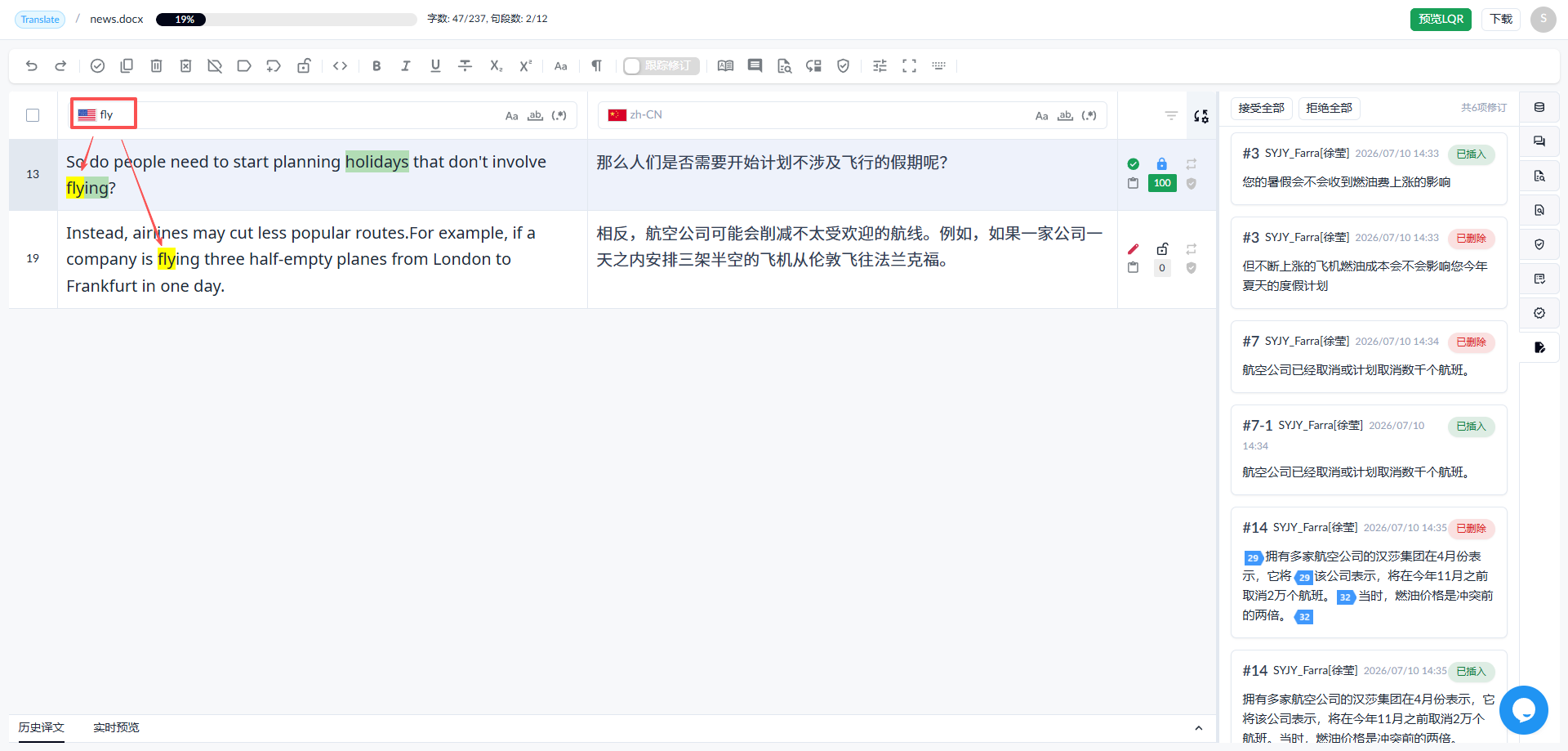Viewport: 1568px width, 751px height.
Task: Apply superscript formatting
Action: 525,66
